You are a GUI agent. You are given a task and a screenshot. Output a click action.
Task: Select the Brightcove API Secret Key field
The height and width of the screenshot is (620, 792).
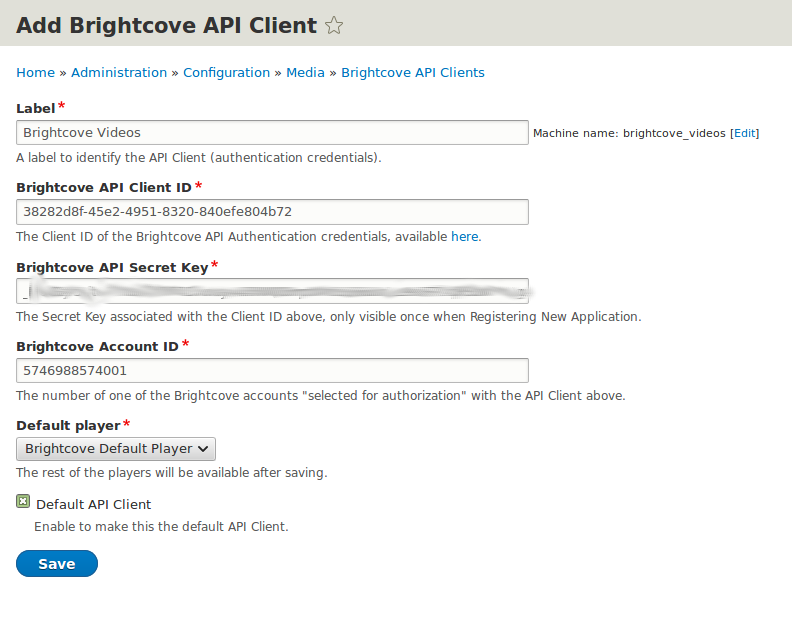272,291
